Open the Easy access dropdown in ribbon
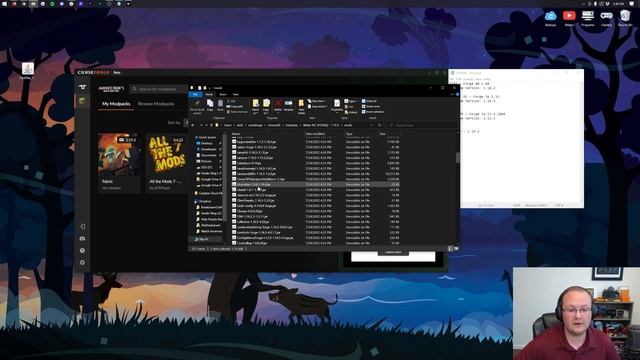 (318, 106)
